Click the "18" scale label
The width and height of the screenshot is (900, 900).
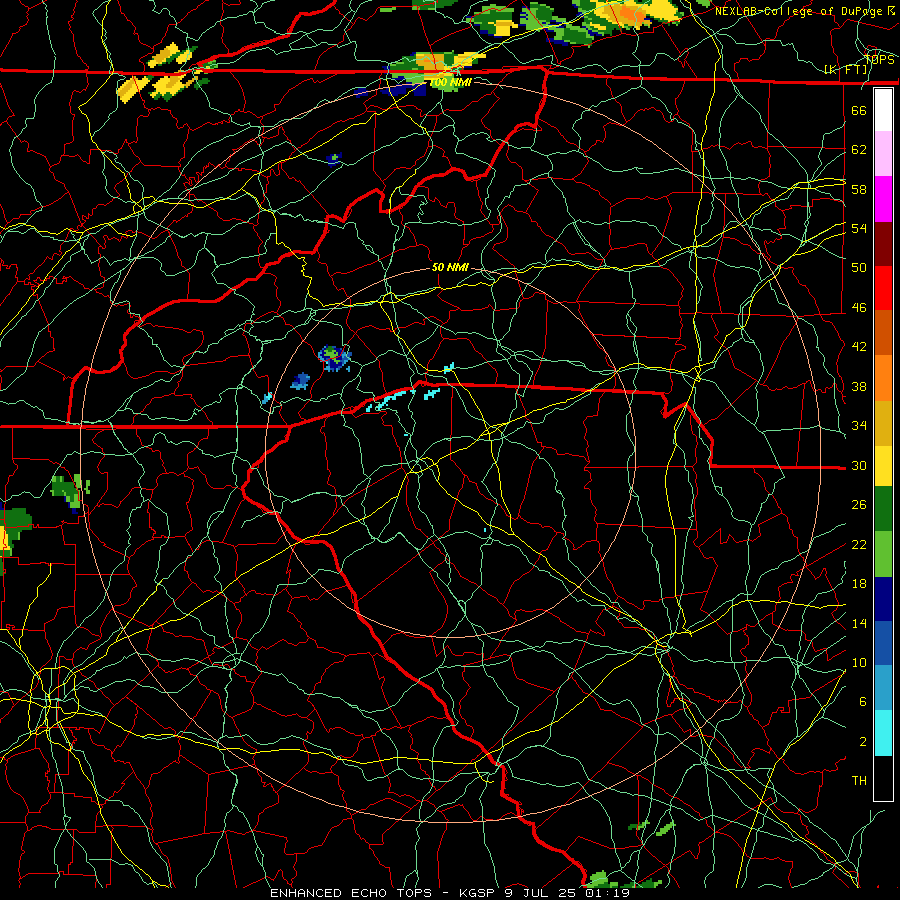pos(859,584)
